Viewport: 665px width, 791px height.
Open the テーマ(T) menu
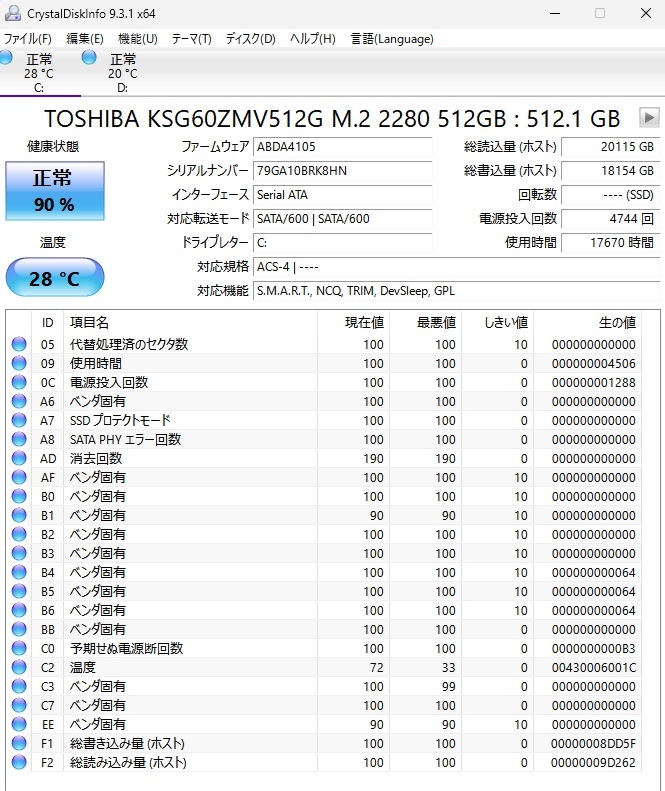click(x=191, y=39)
